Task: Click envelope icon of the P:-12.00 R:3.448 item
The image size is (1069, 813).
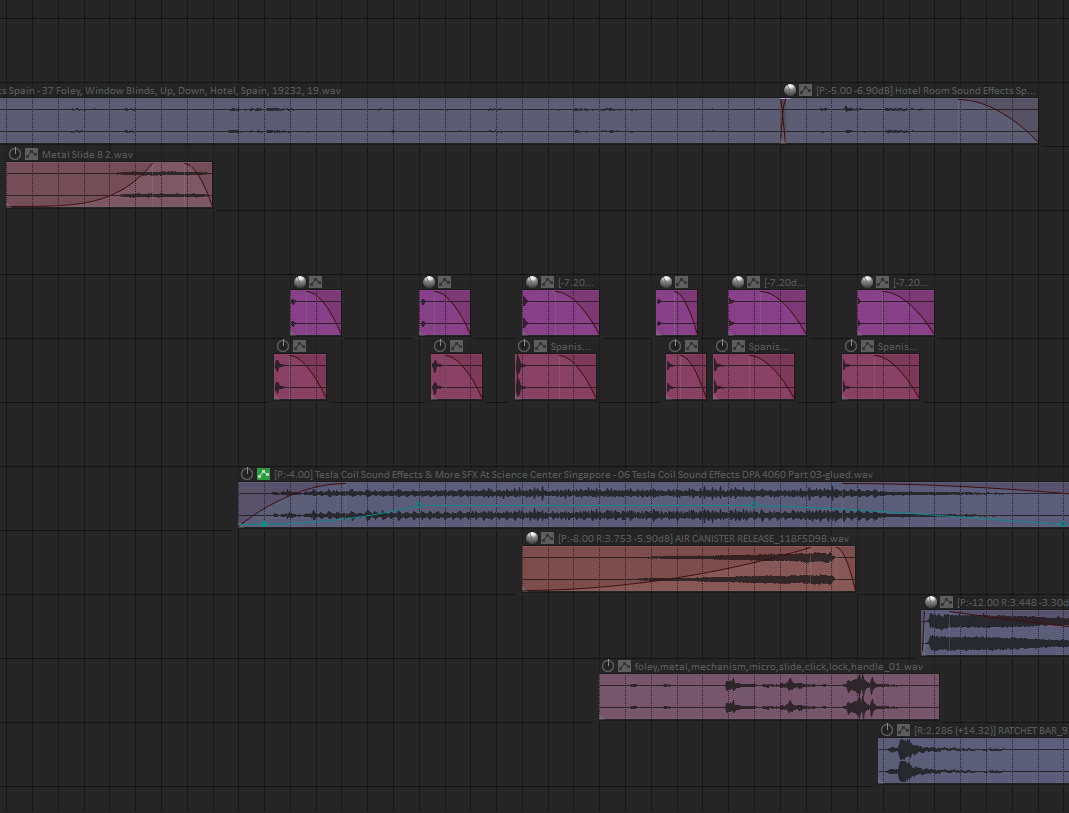Action: (946, 602)
